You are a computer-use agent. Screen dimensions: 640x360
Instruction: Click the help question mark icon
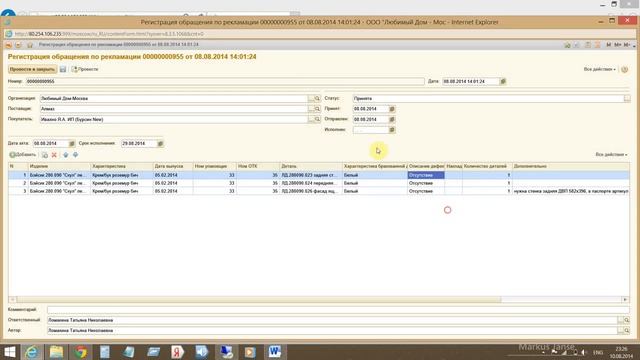tap(624, 69)
